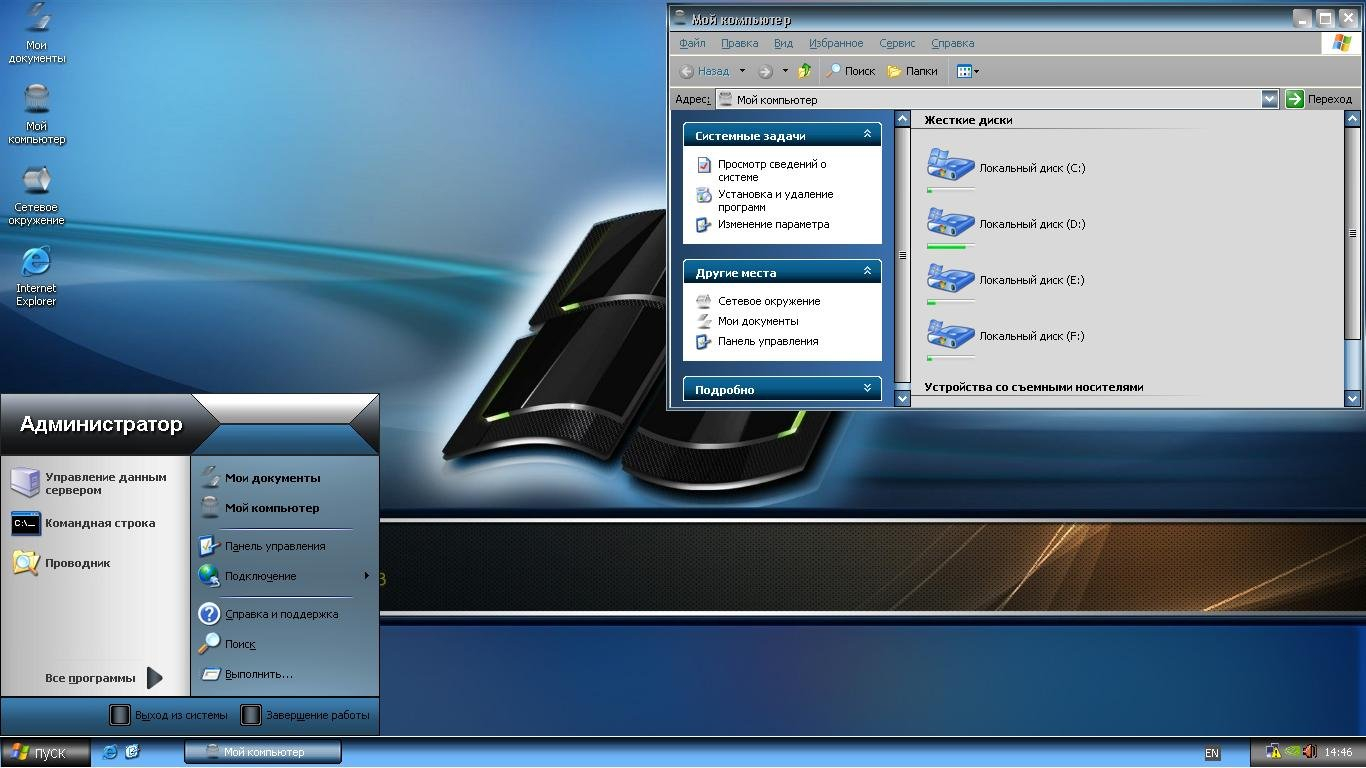
Task: Collapse the Системные задачи panel
Action: (867, 135)
